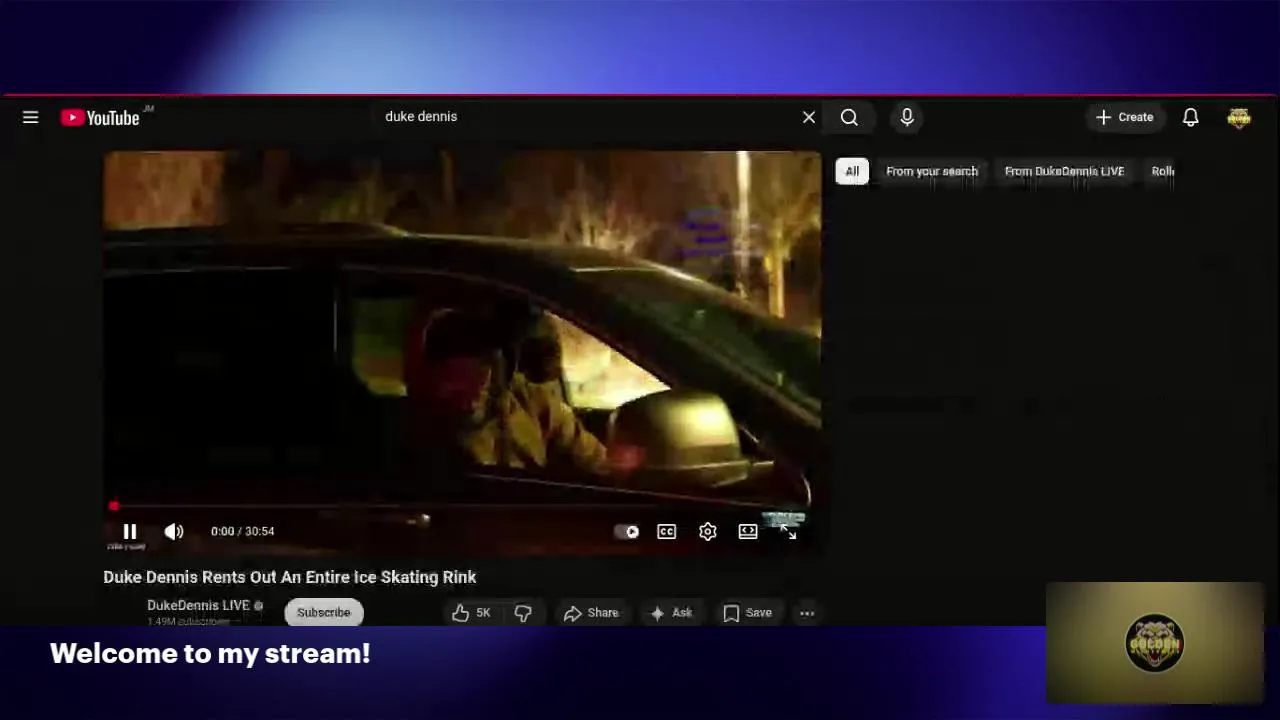Viewport: 1280px width, 720px height.
Task: Select the All filter chip
Action: click(x=852, y=171)
